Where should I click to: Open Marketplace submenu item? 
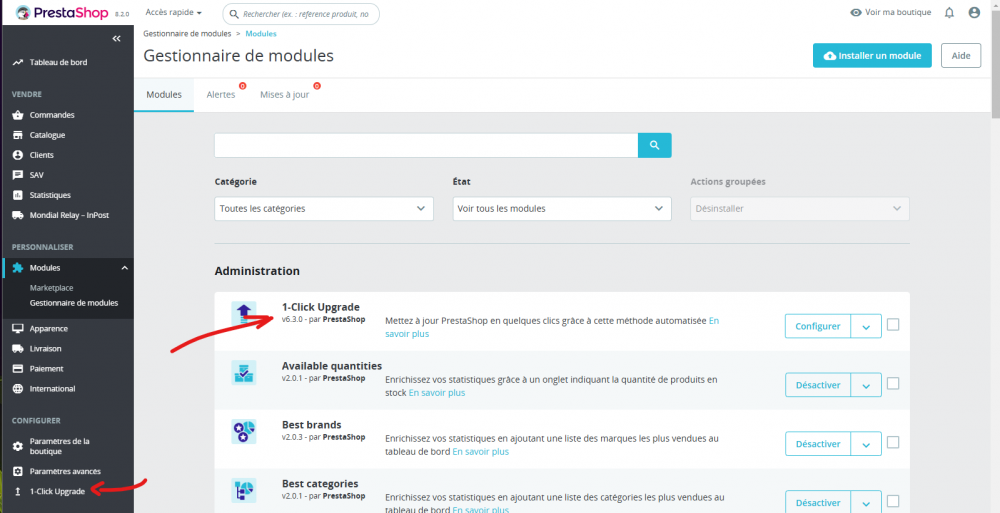click(x=52, y=288)
